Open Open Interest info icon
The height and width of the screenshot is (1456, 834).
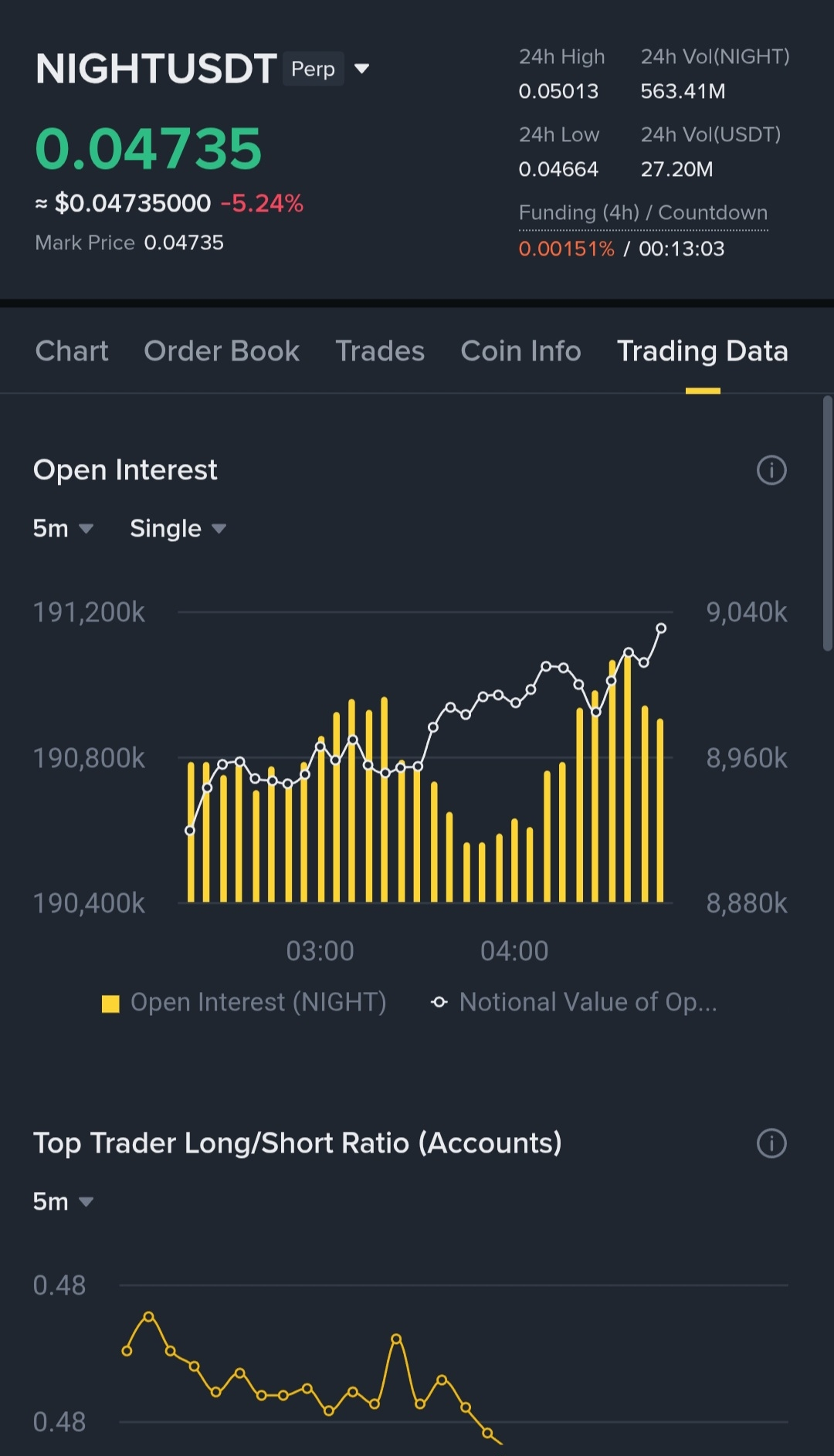point(771,470)
